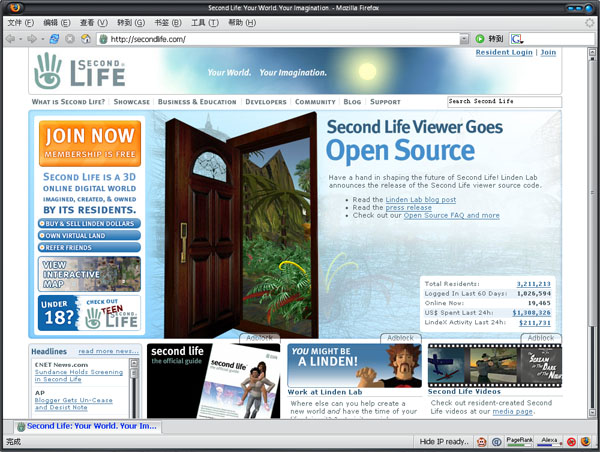This screenshot has height=452, width=600.
Task: Click the red blocked icon in status bar
Action: coord(571,441)
